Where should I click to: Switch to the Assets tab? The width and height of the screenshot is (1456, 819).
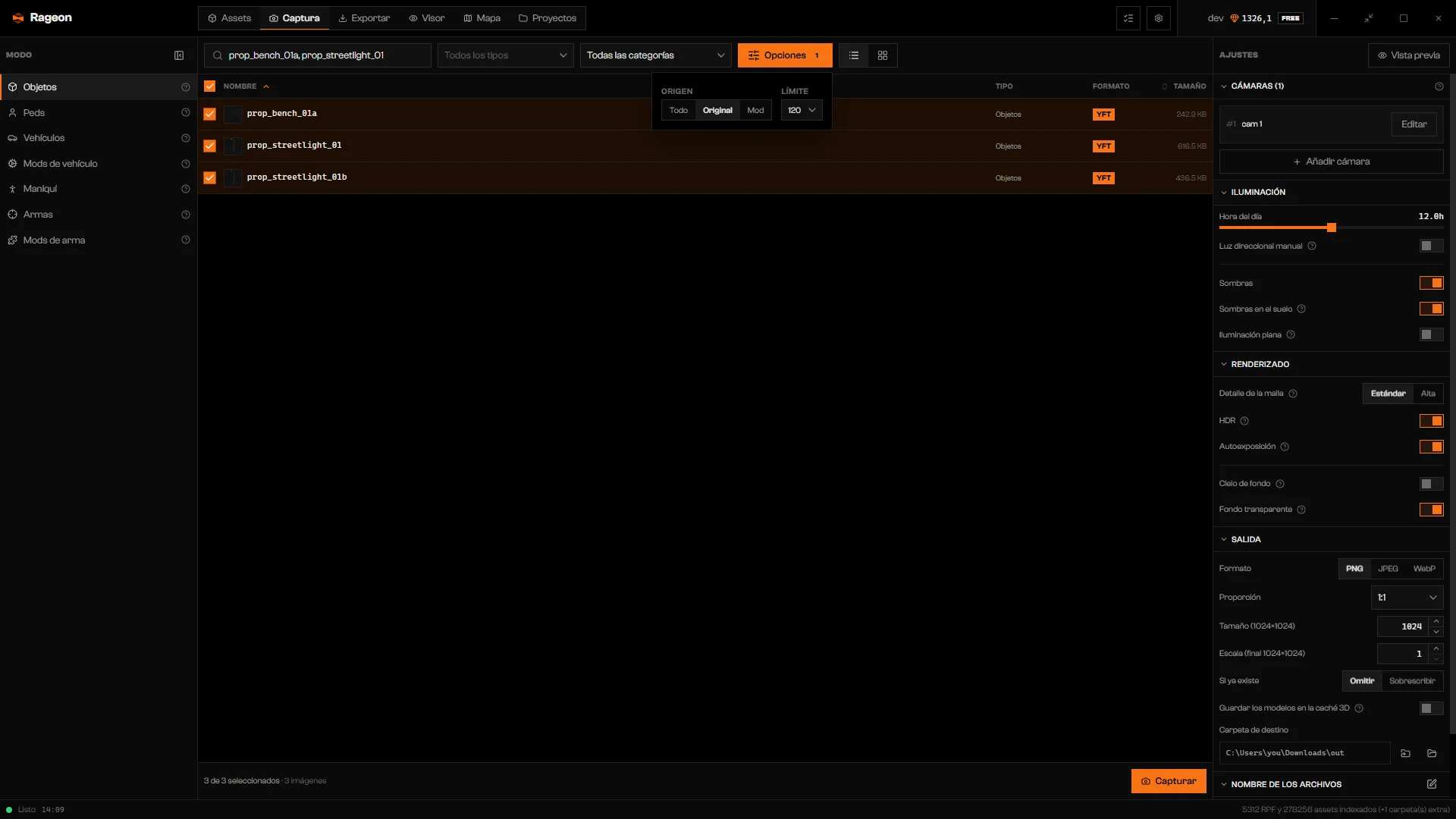[x=230, y=18]
